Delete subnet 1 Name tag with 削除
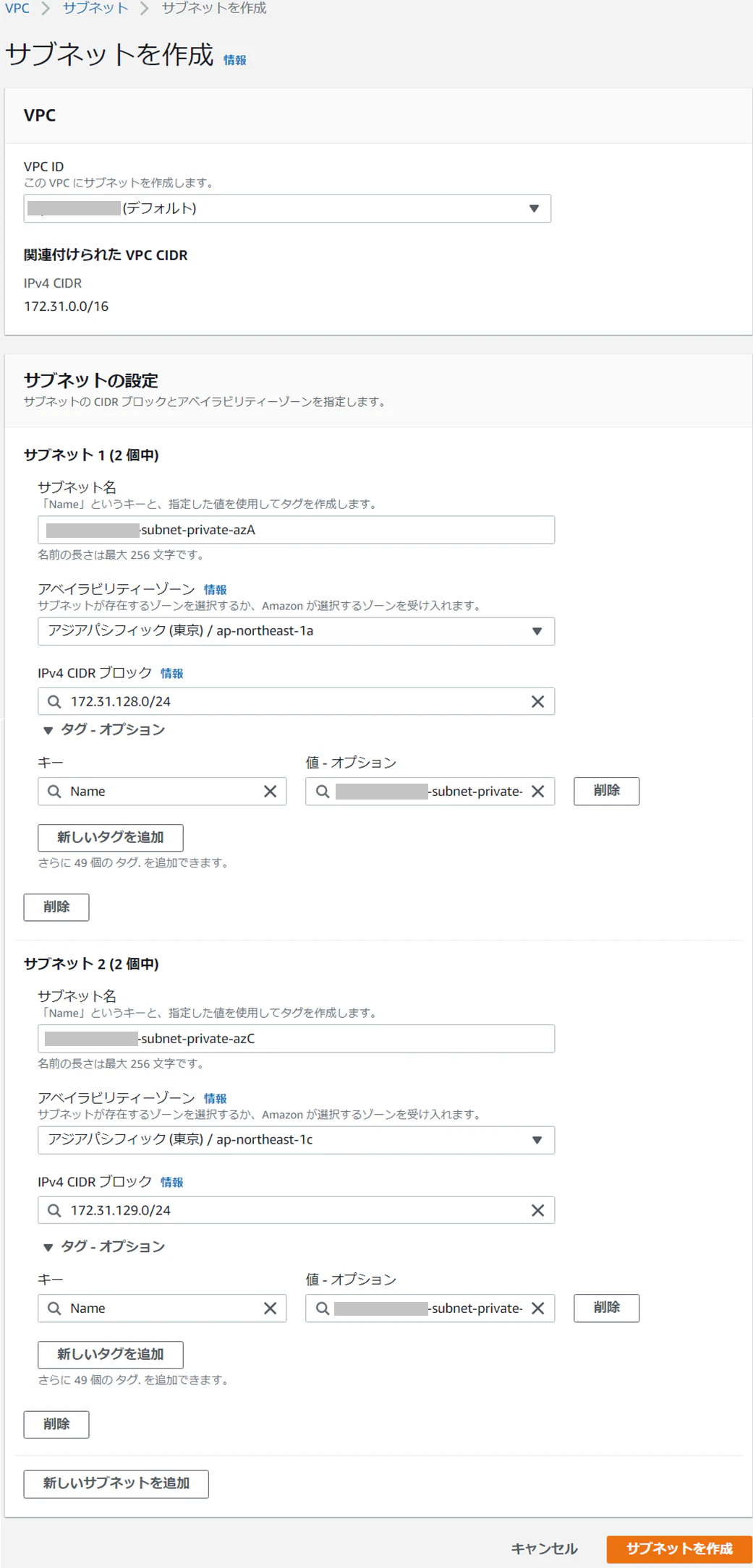 point(606,791)
